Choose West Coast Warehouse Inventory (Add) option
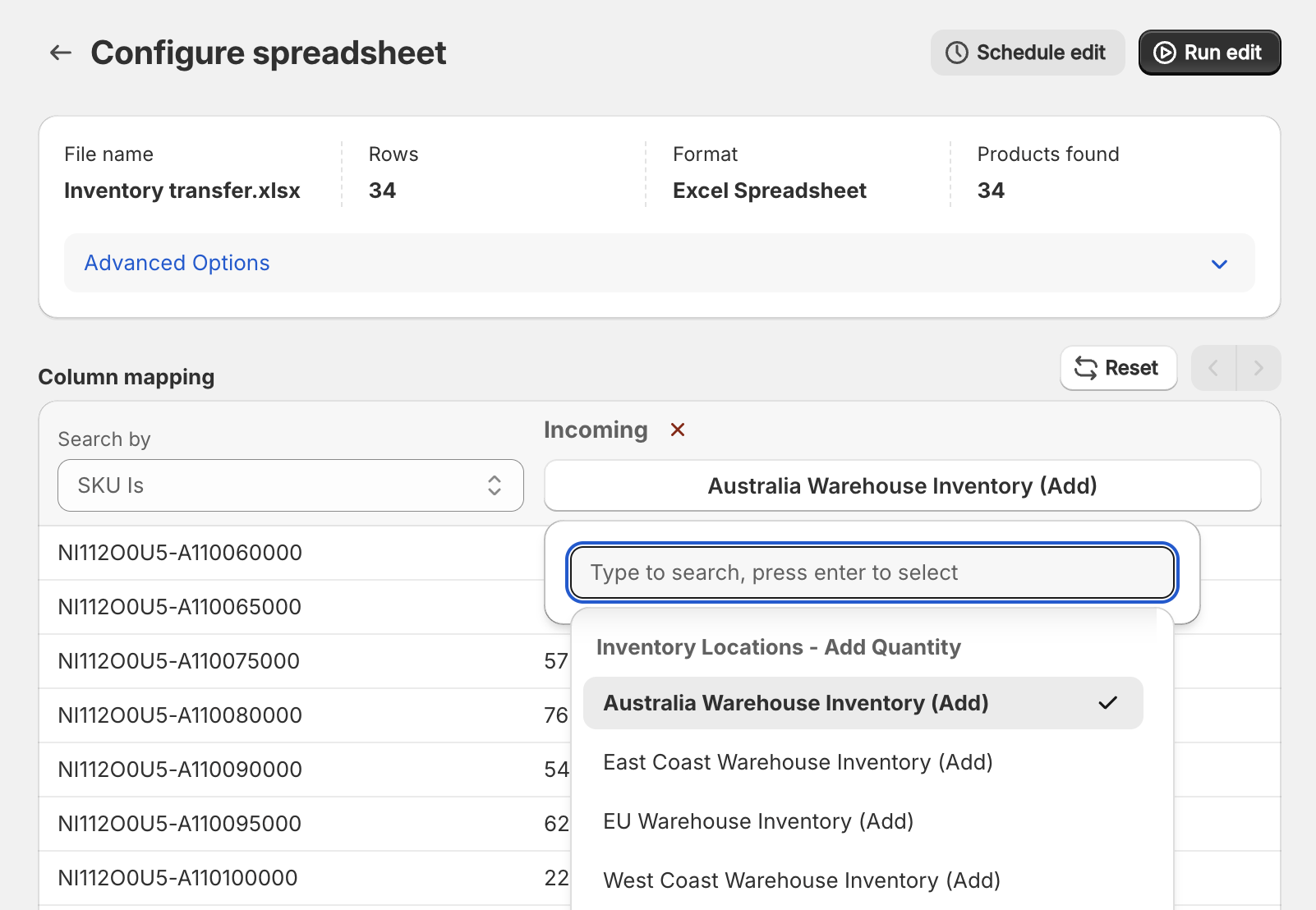The width and height of the screenshot is (1316, 910). coord(863,880)
